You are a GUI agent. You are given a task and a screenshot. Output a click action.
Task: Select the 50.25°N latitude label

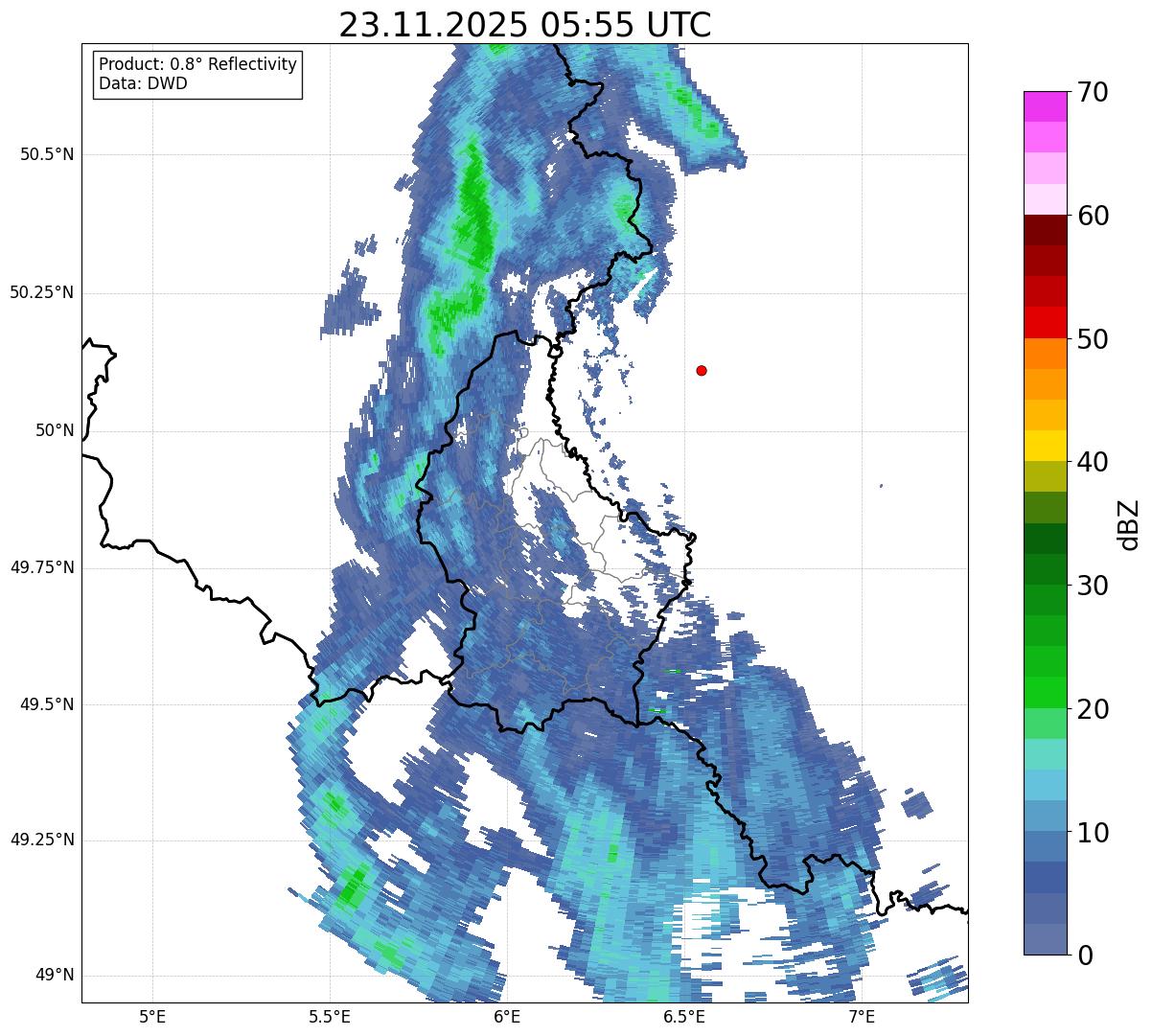[42, 292]
